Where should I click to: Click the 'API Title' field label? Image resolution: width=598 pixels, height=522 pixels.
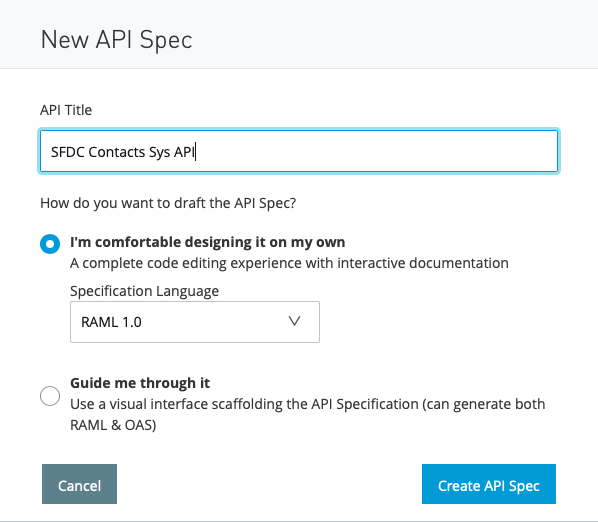pos(66,110)
